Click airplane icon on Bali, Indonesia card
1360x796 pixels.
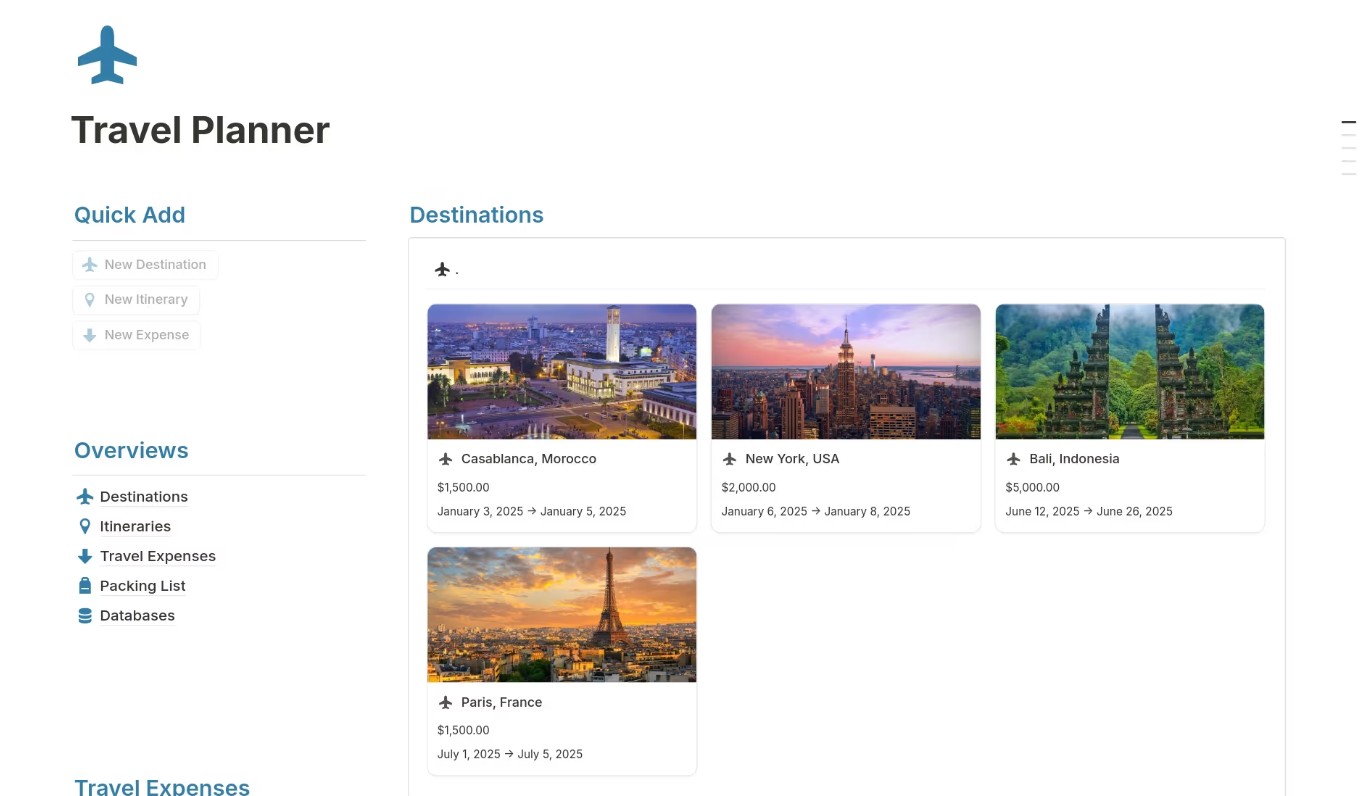point(1014,459)
